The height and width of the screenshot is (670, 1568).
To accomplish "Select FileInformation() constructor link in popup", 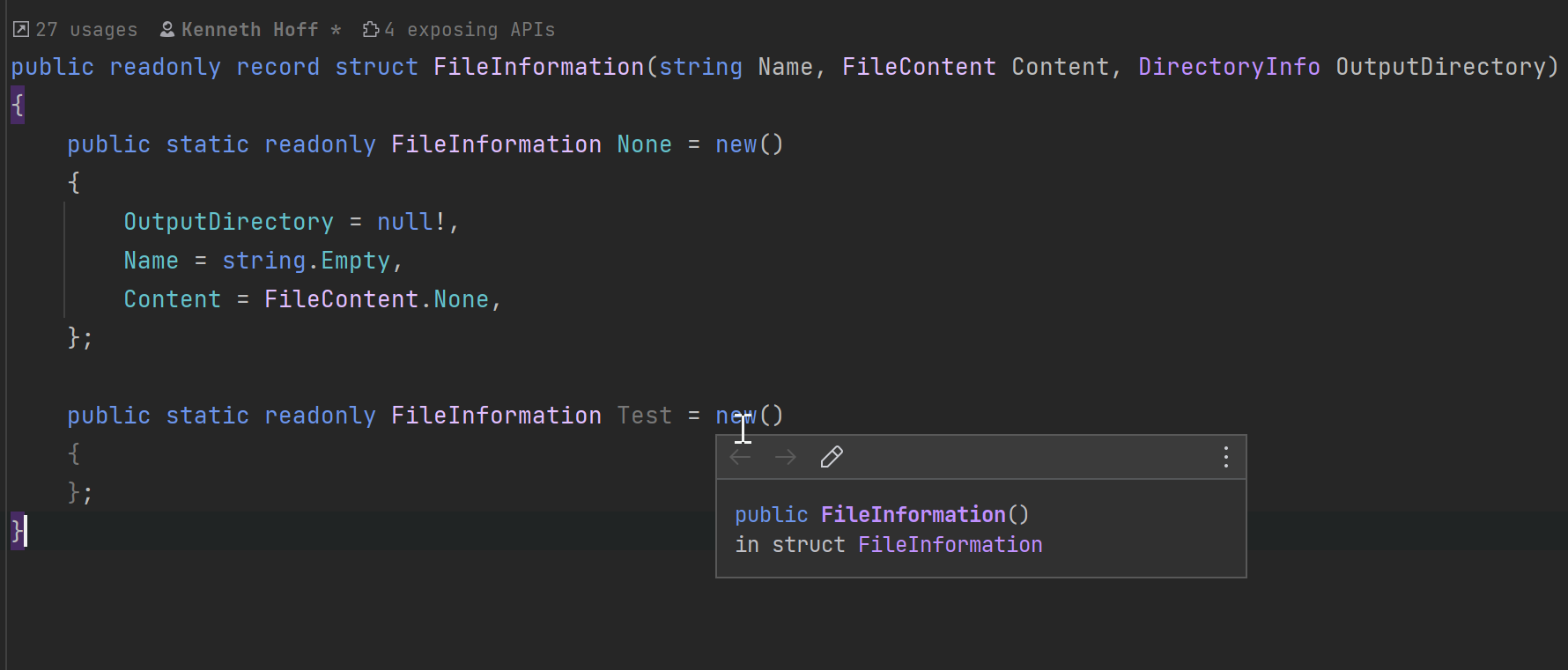I will 914,514.
